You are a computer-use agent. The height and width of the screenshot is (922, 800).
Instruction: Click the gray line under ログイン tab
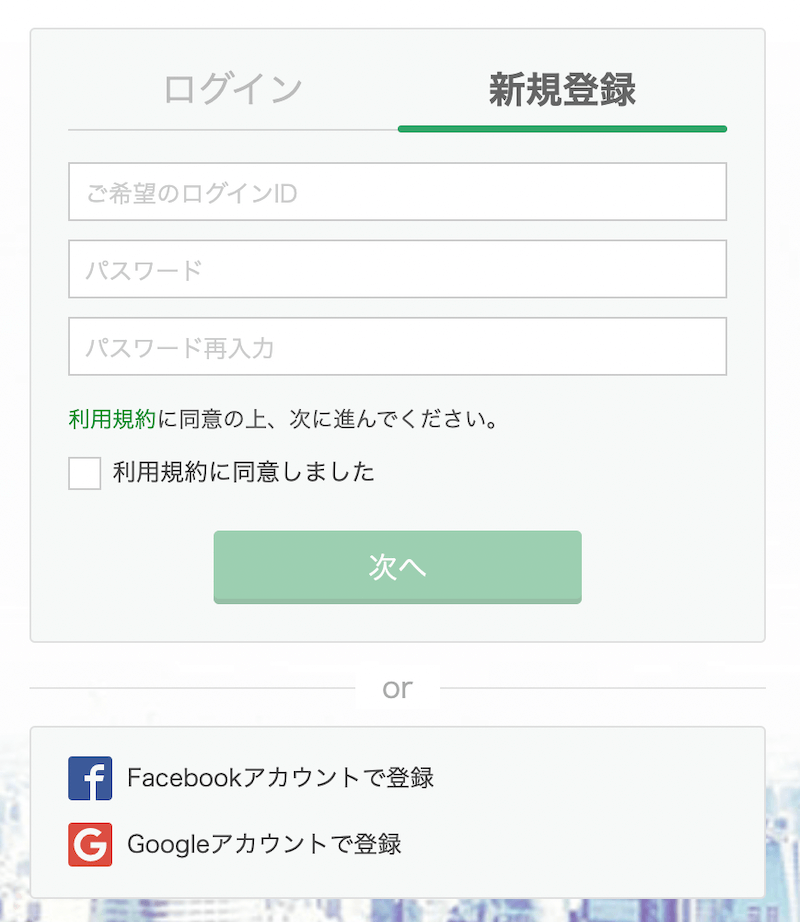(x=233, y=129)
